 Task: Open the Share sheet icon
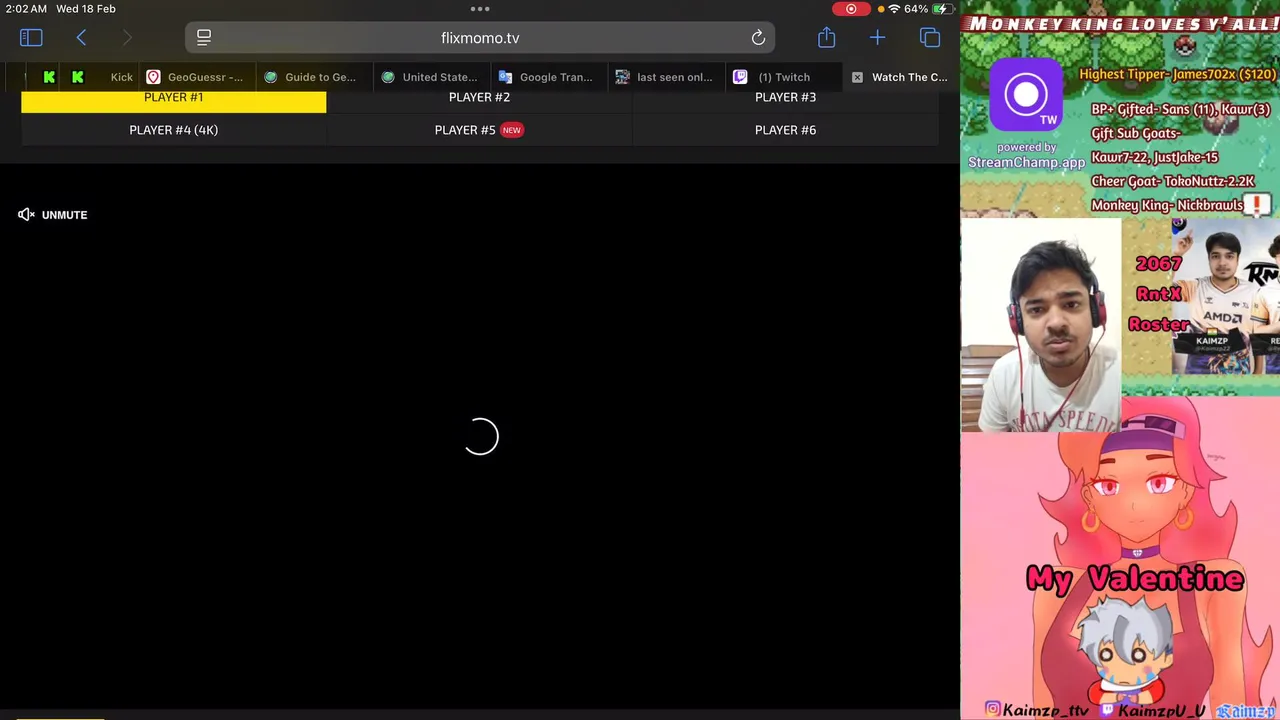click(x=826, y=37)
